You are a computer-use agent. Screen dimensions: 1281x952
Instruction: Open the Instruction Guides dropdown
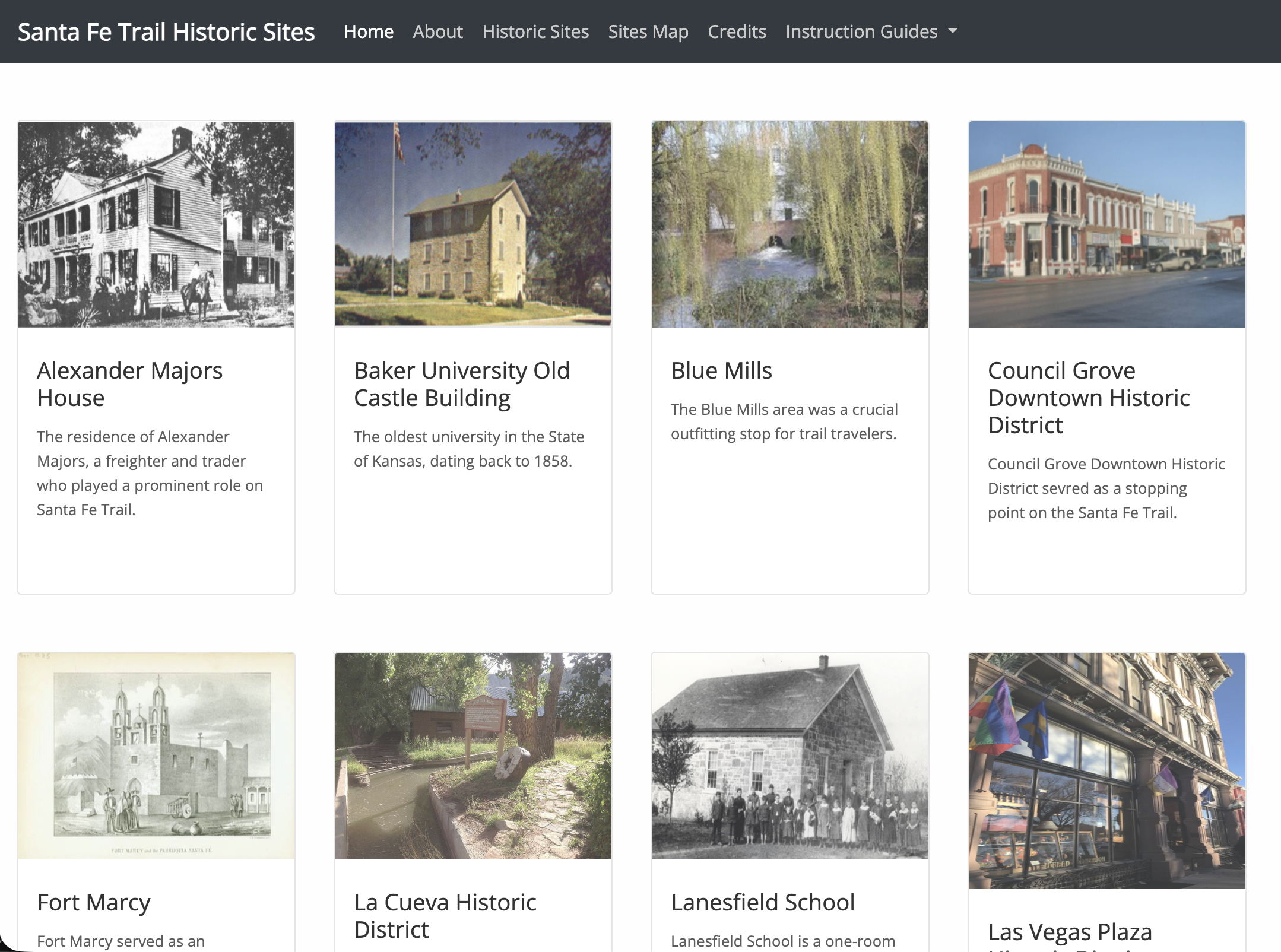point(861,31)
